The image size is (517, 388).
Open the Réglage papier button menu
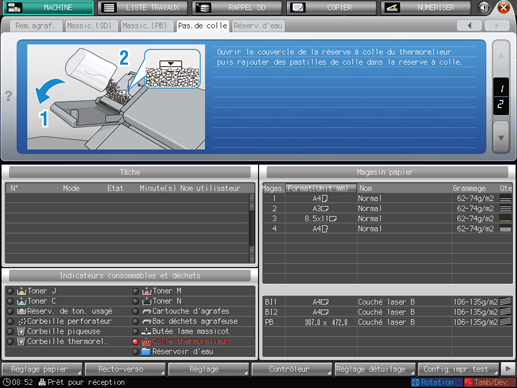coord(42,369)
